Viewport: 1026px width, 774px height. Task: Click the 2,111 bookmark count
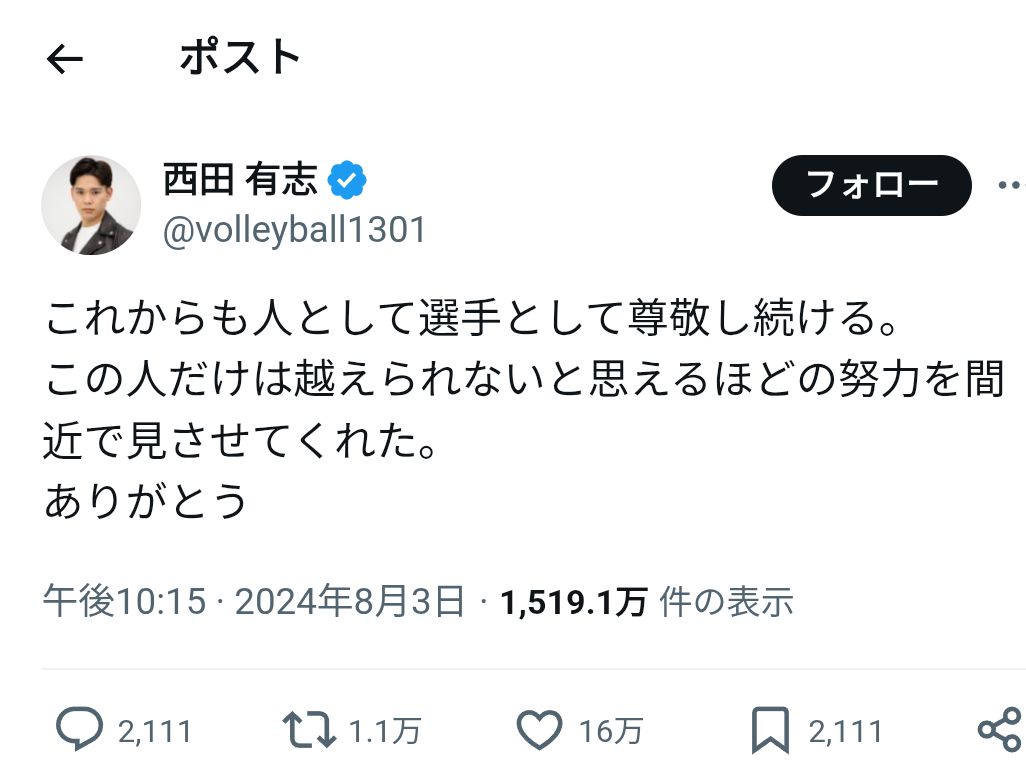845,731
